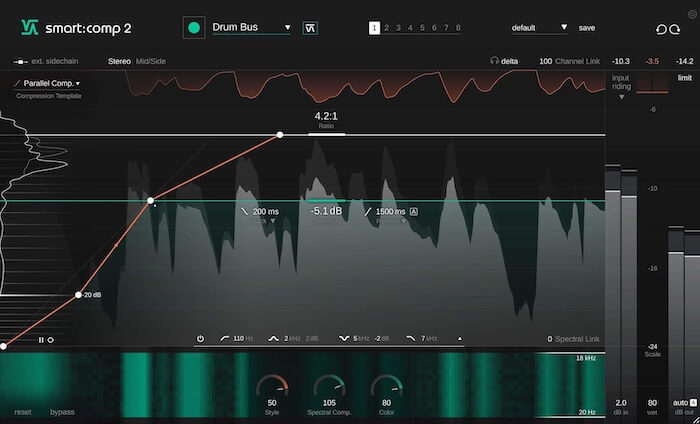Pause the display with the pause icon
The width and height of the screenshot is (700, 424).
[x=41, y=340]
